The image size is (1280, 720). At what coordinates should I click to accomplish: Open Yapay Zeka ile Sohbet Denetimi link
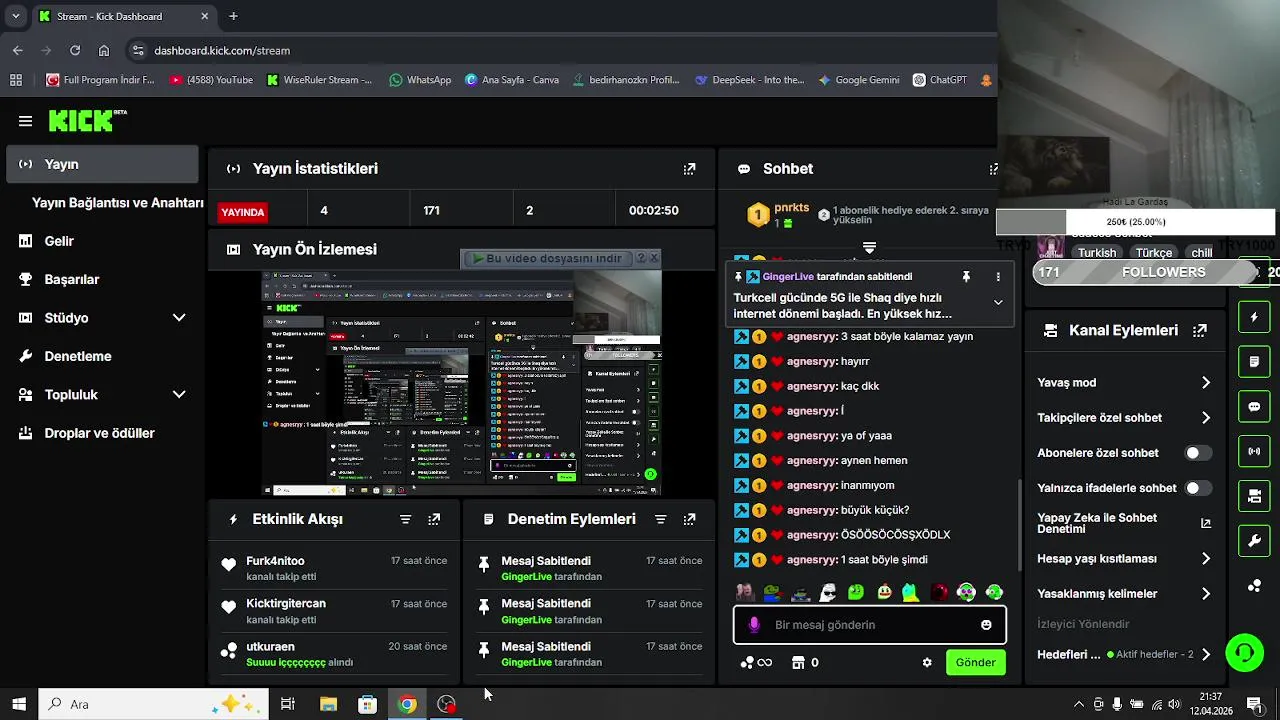coord(1124,523)
